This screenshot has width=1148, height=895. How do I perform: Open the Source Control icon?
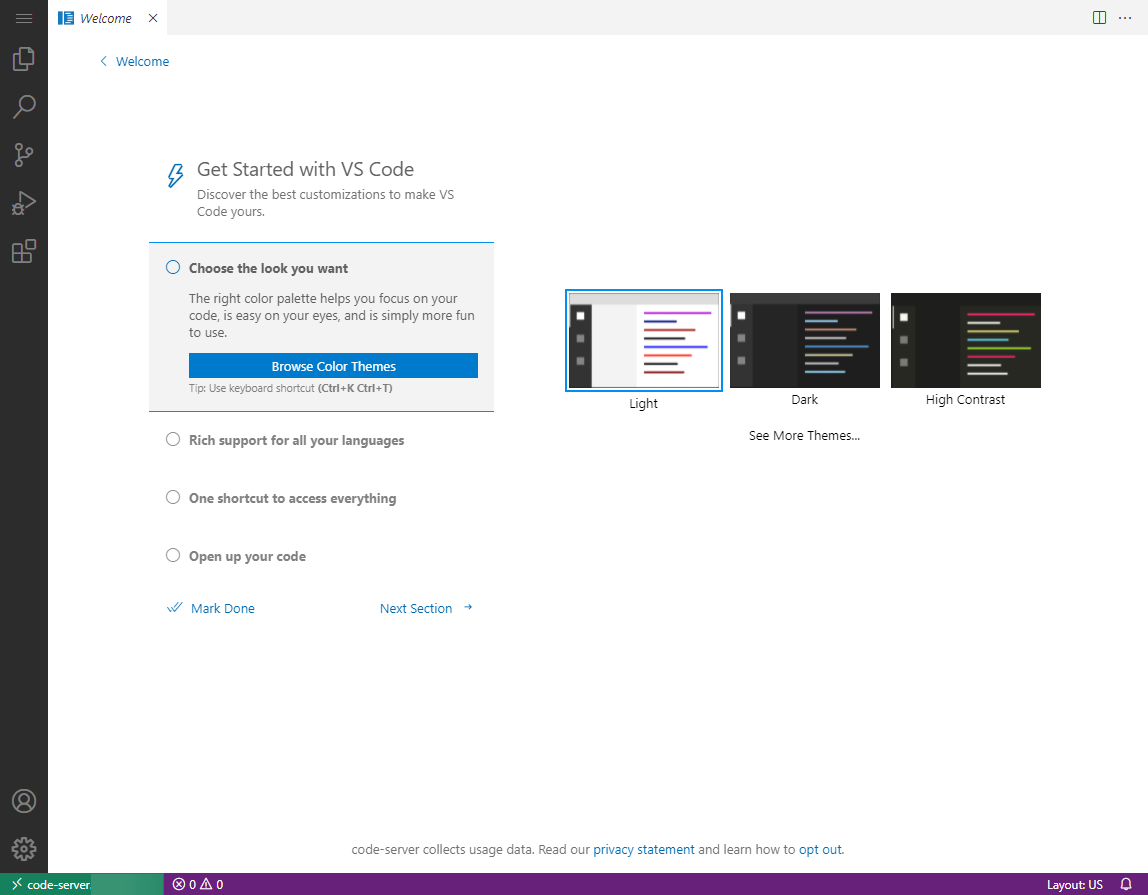coord(24,154)
